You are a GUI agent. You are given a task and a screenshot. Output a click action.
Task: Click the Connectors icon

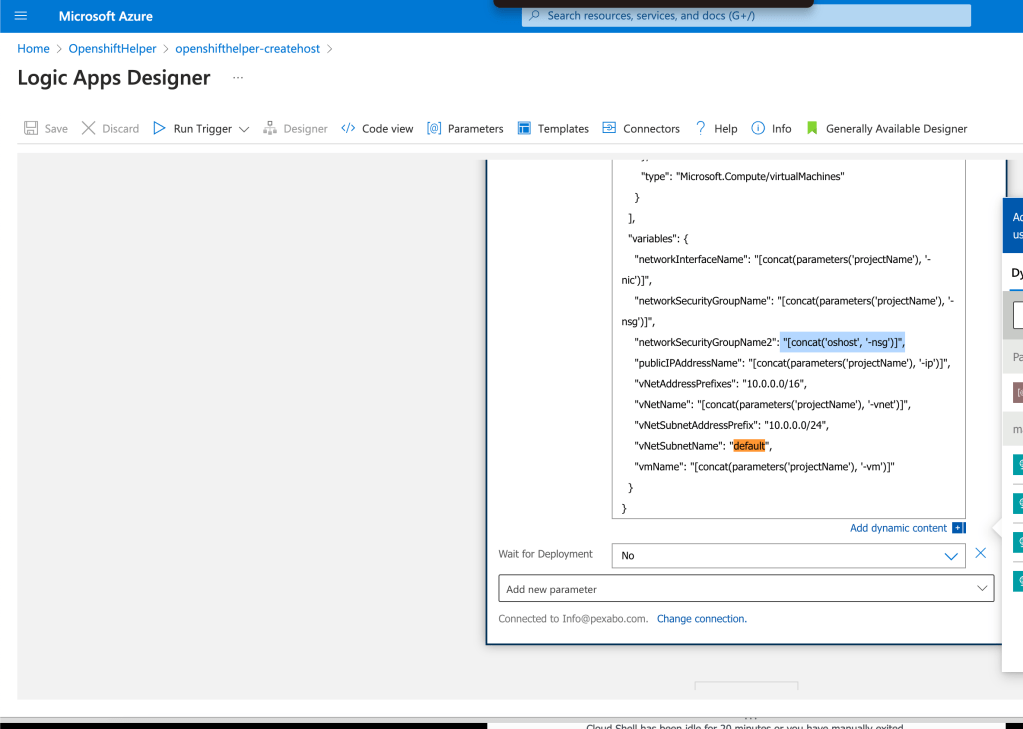click(609, 128)
